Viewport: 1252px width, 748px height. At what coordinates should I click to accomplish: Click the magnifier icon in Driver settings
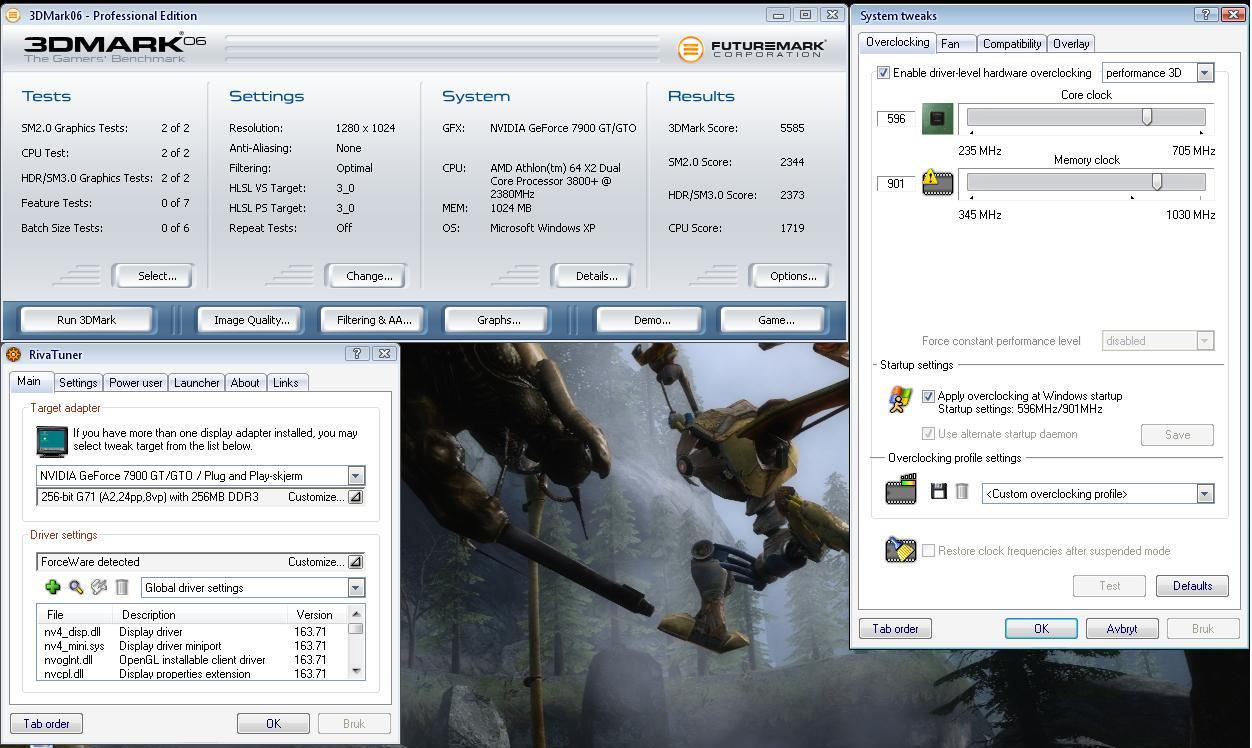(76, 587)
